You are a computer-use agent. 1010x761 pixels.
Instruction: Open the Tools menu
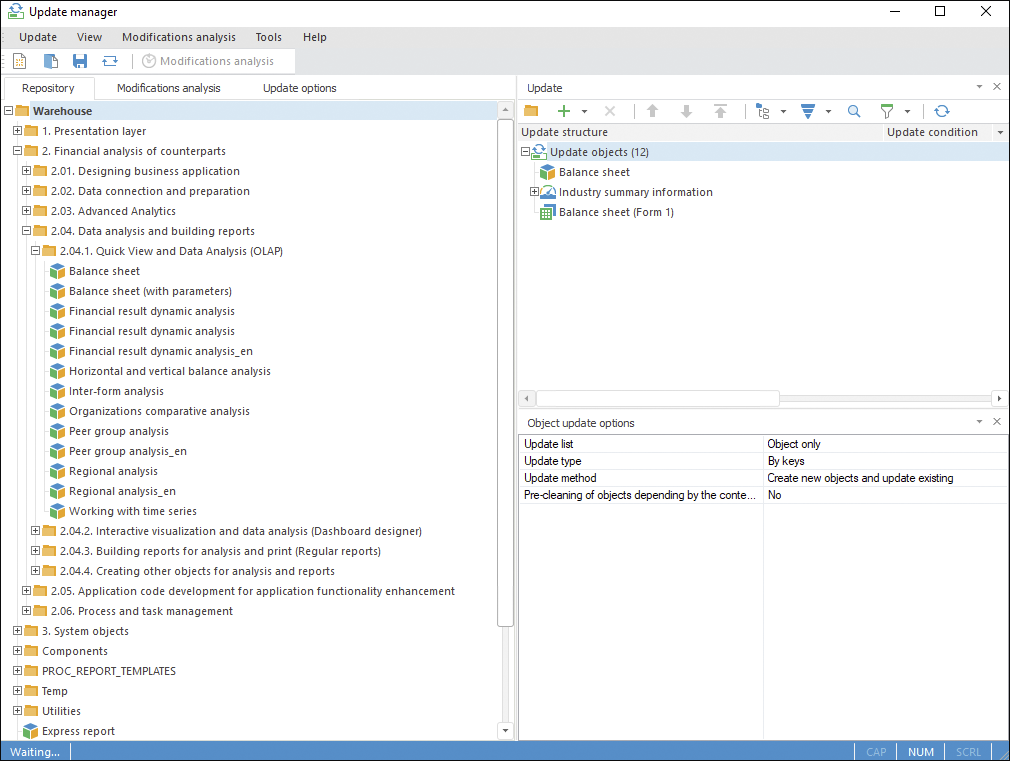click(x=268, y=37)
